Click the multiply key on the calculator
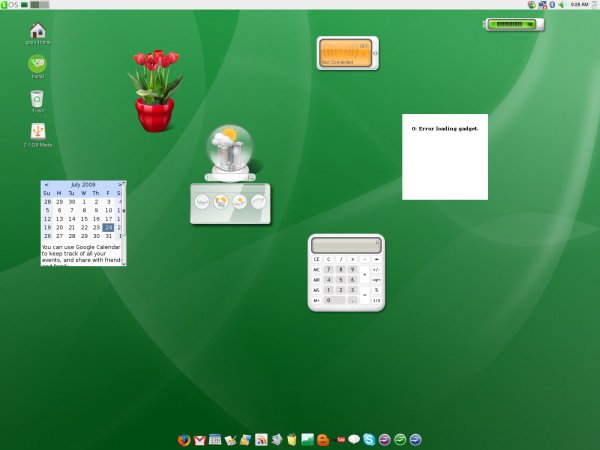Viewport: 600px width, 450px height. 352,259
